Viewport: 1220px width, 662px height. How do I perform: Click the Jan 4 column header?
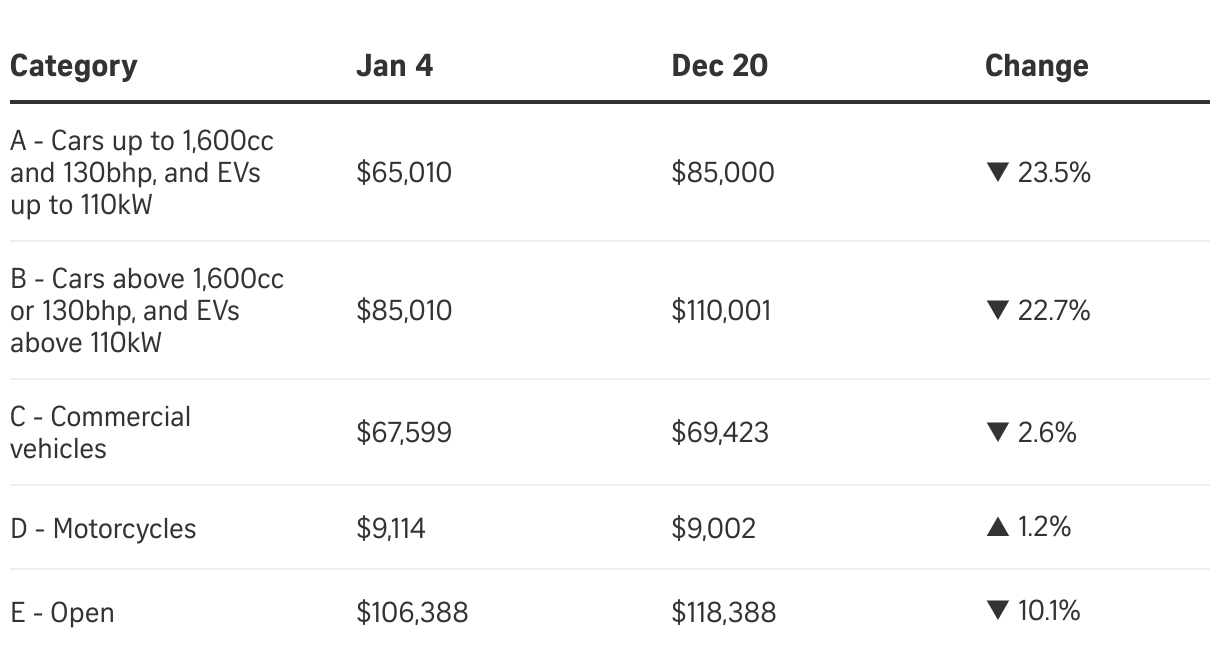tap(394, 66)
